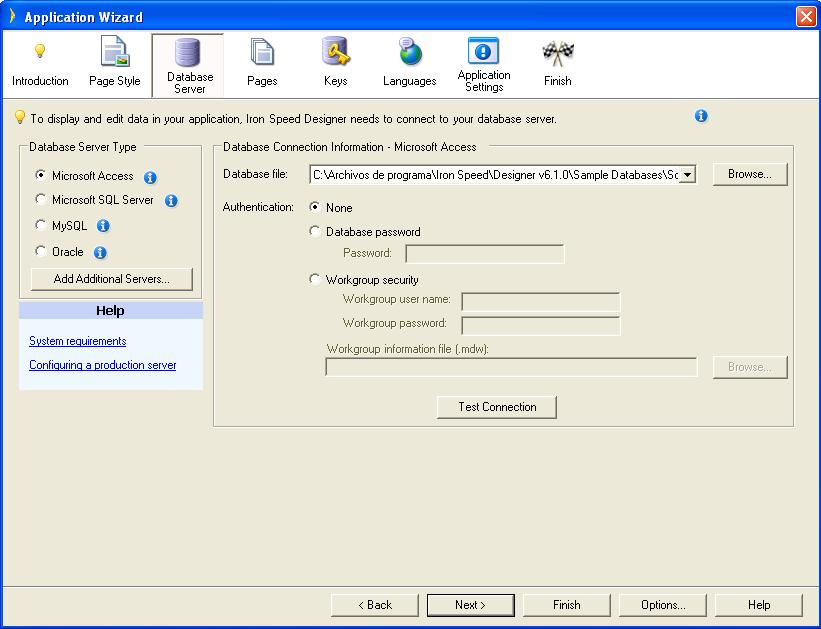Choose MySQL as database server type
Screen dimensions: 821x629
40,225
